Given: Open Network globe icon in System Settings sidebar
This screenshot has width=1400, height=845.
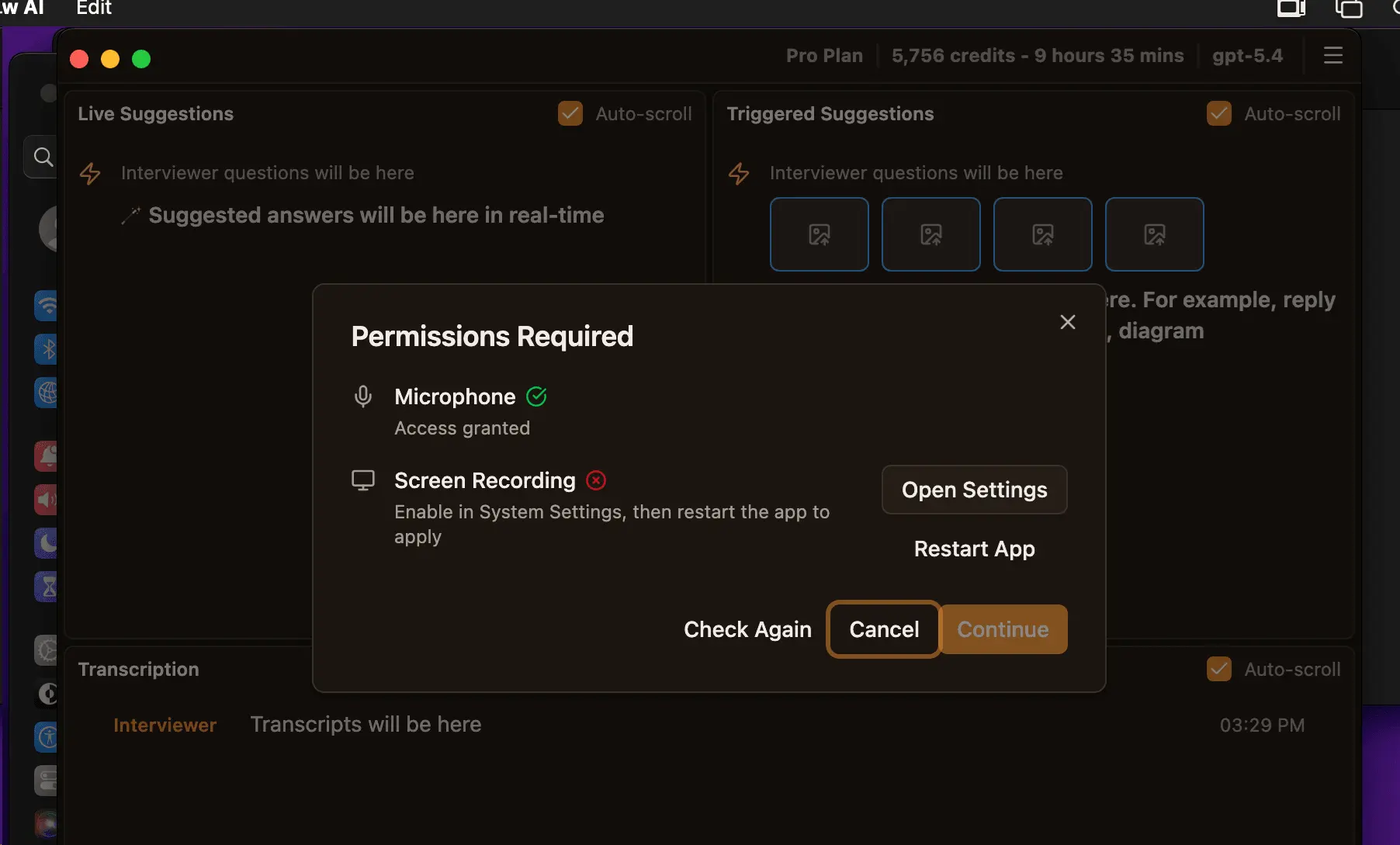Looking at the screenshot, I should tap(46, 393).
